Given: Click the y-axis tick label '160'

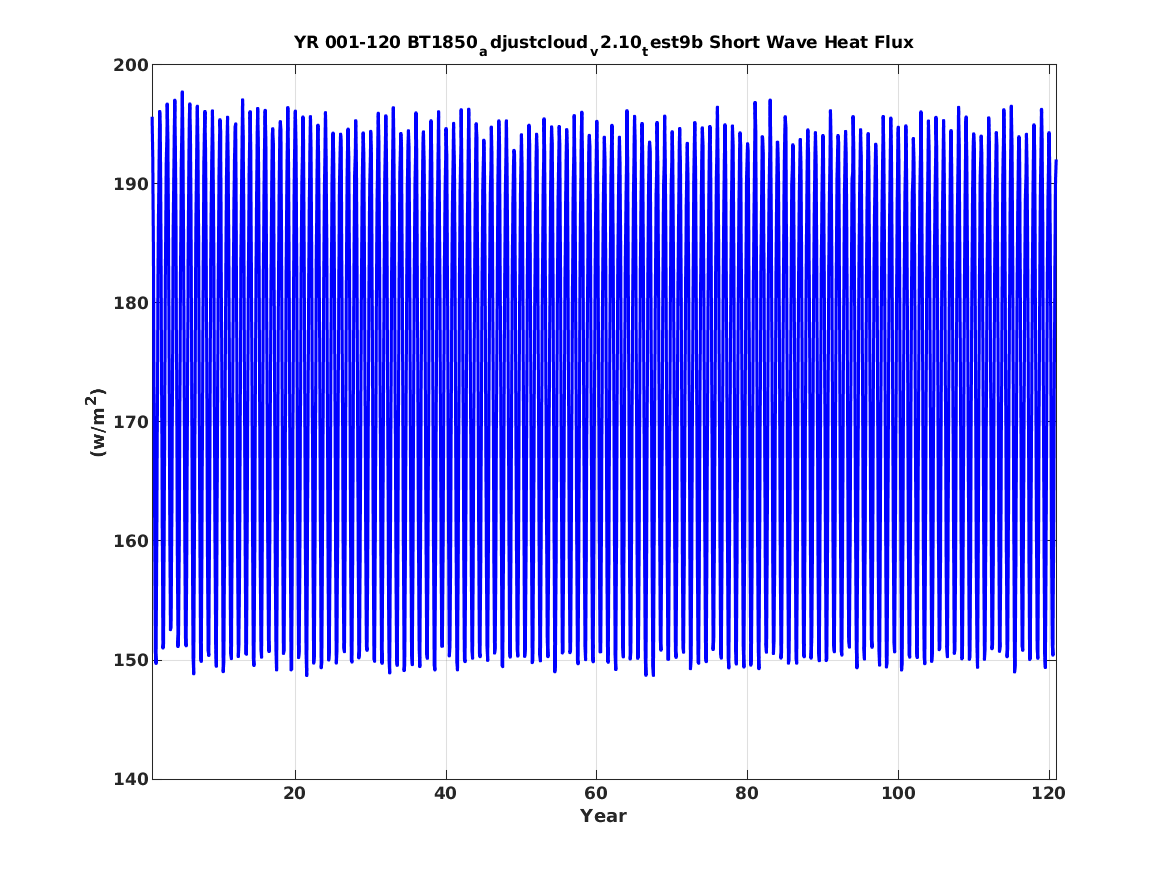Looking at the screenshot, I should point(130,541).
